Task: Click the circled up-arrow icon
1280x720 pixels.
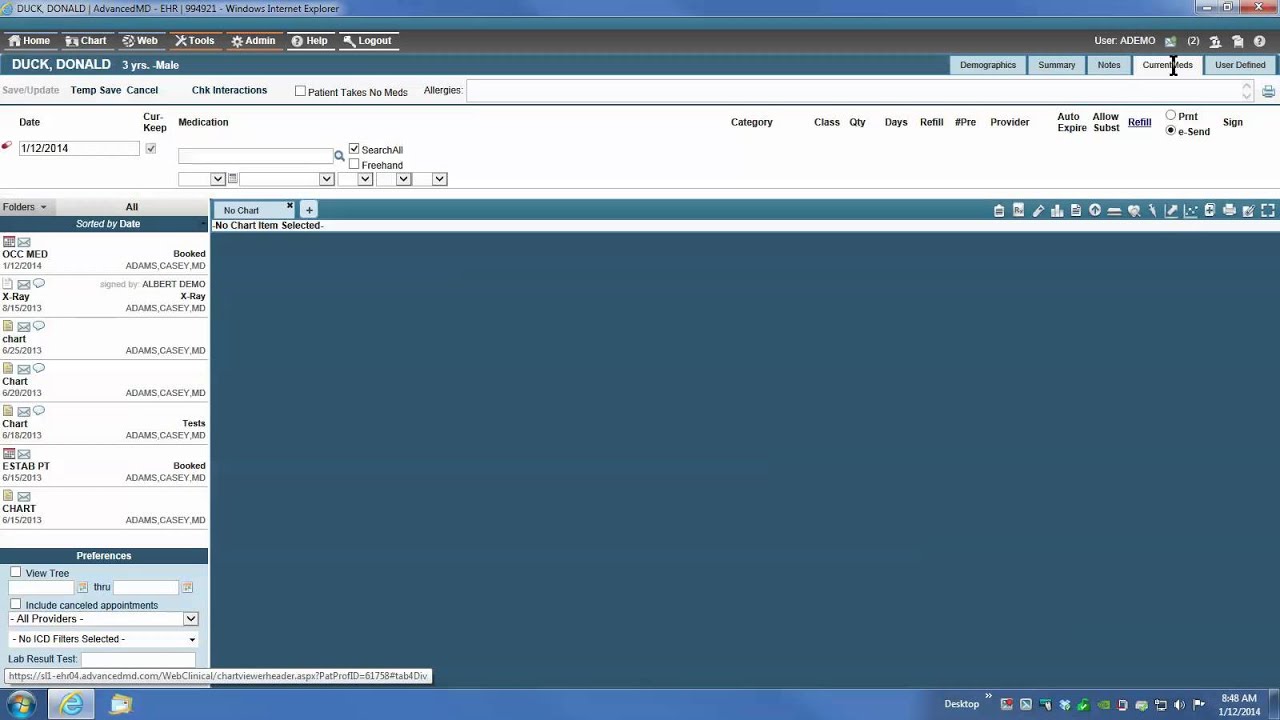Action: [1095, 210]
